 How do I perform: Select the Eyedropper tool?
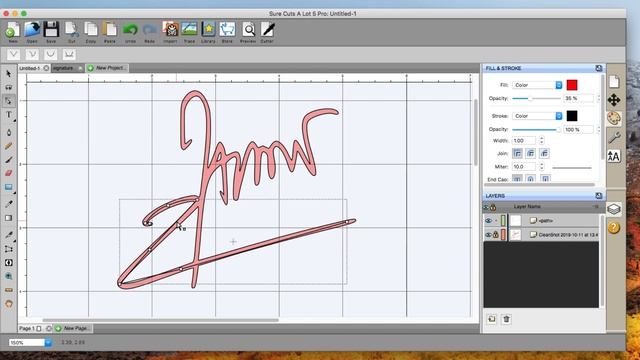(9, 204)
